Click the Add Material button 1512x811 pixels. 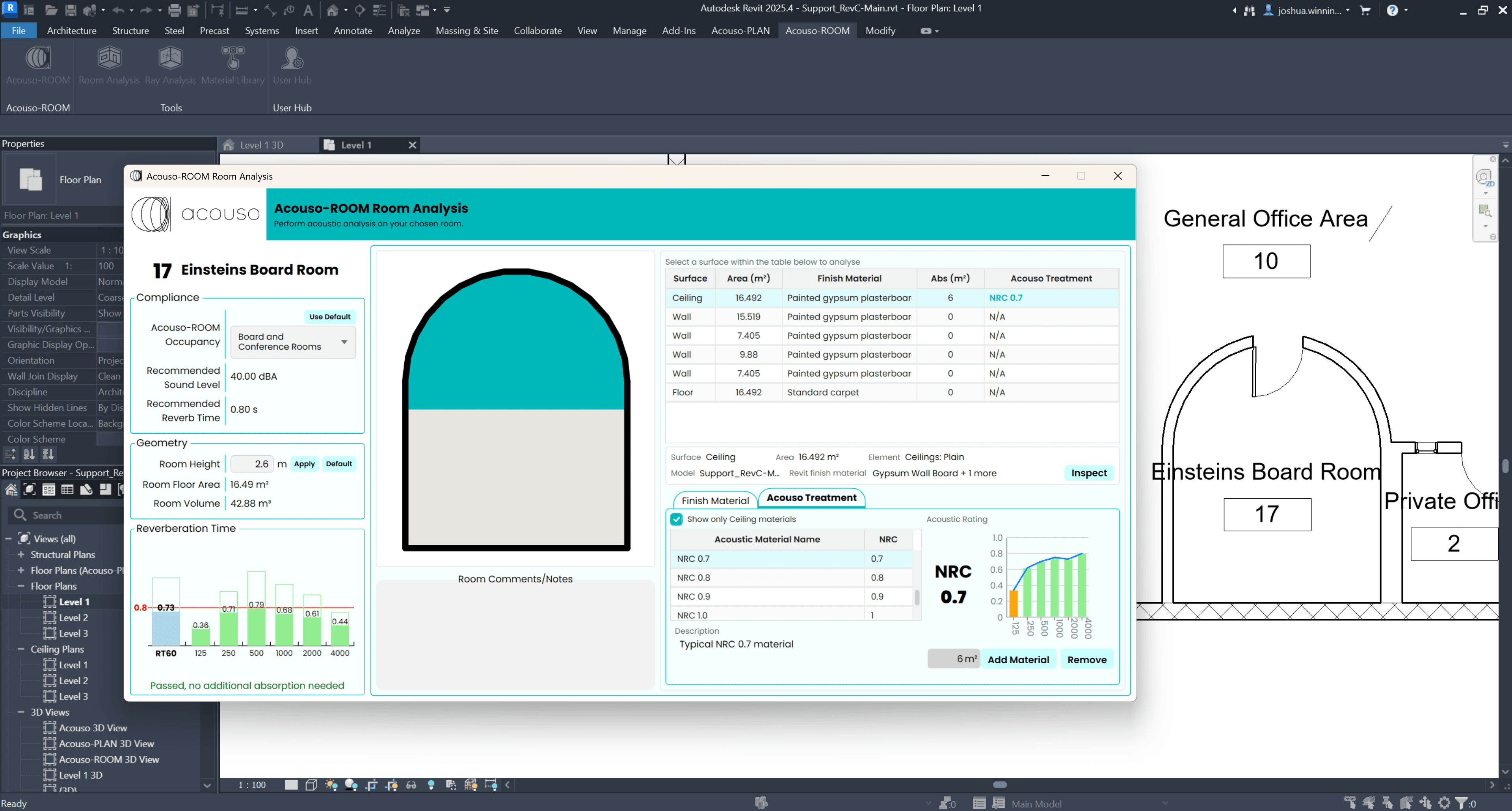(x=1018, y=660)
